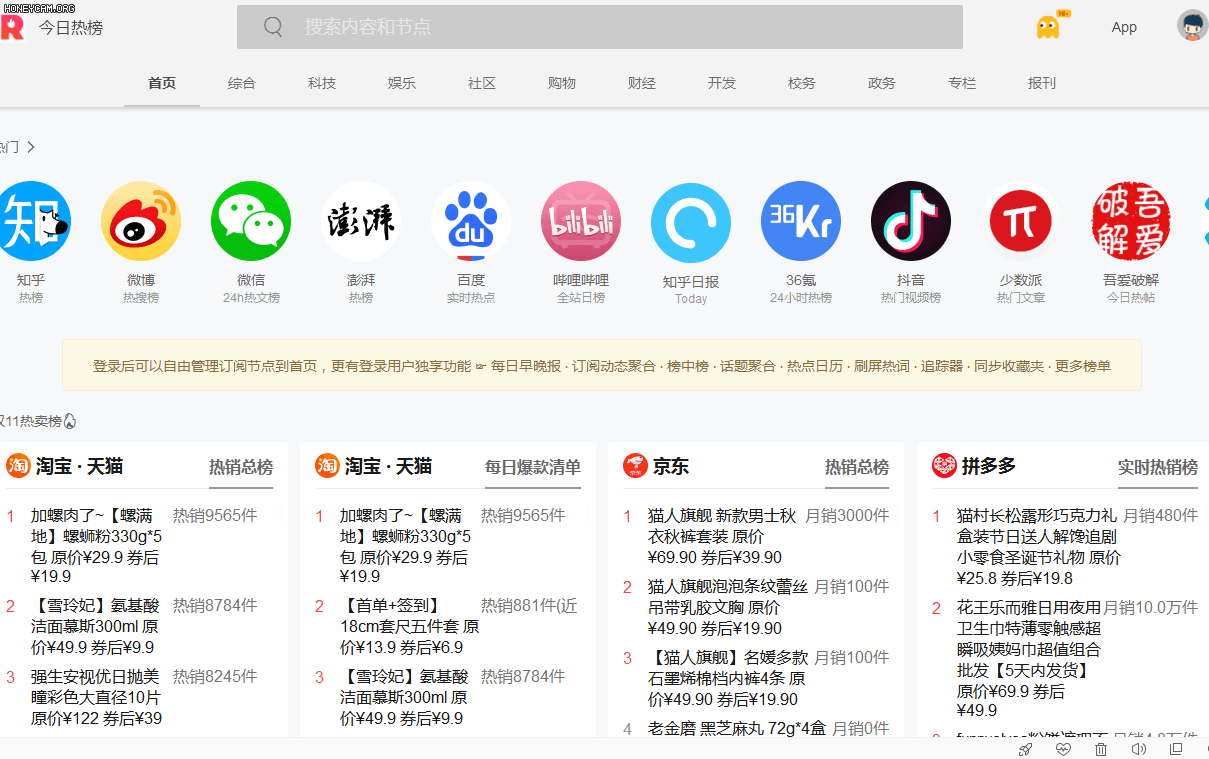Viewport: 1209px width, 759px height.
Task: Click the 京东 card title
Action: pyautogui.click(x=671, y=466)
